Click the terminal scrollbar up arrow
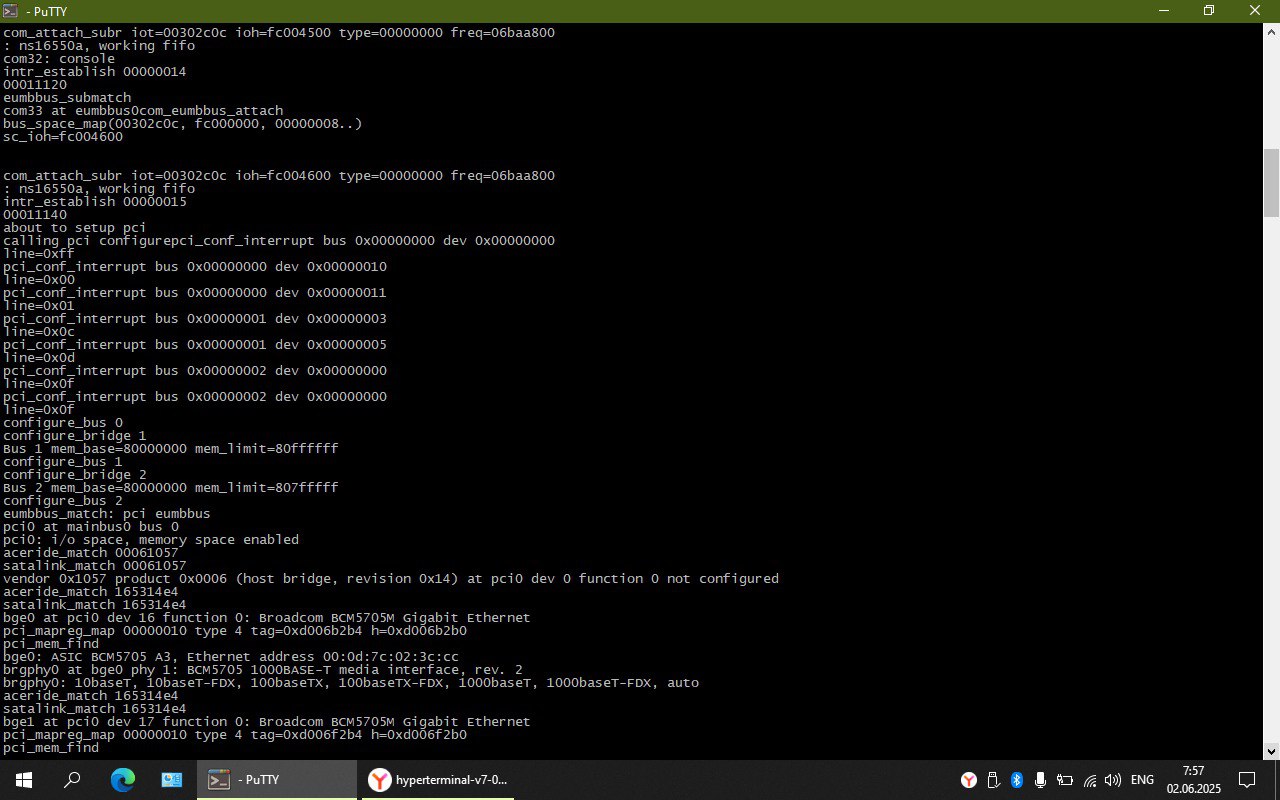The width and height of the screenshot is (1280, 800). (x=1271, y=31)
